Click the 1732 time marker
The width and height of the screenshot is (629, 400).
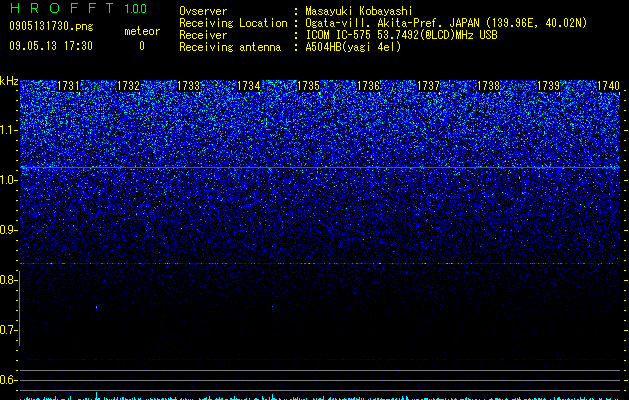click(128, 86)
